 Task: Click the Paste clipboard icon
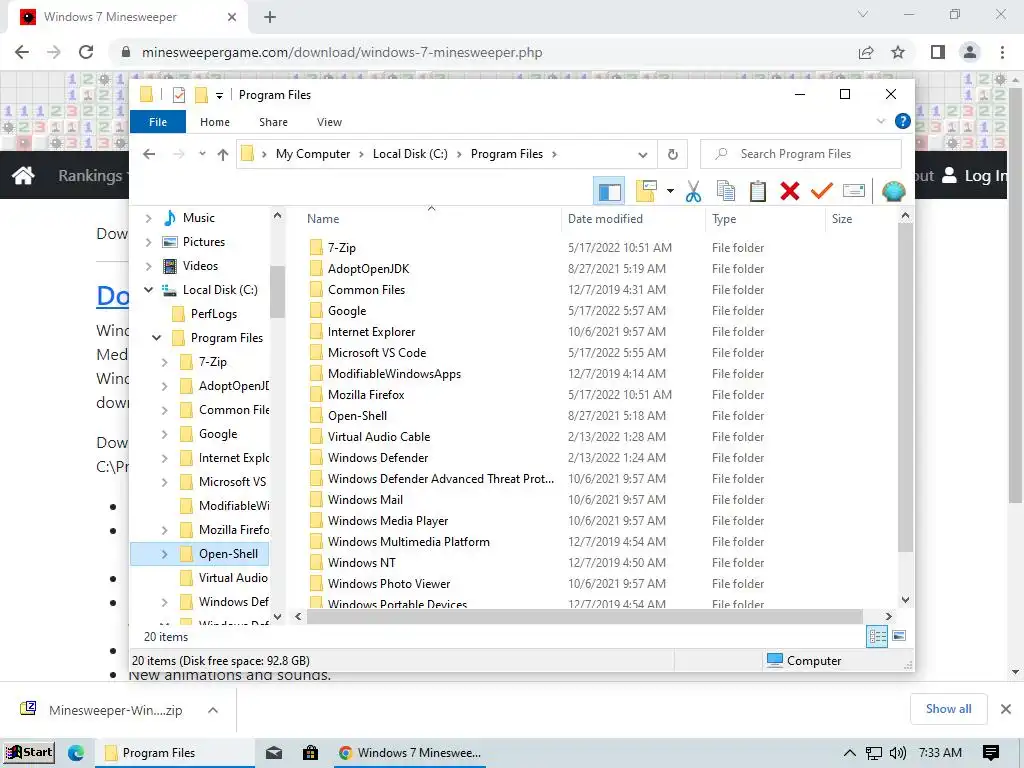point(758,191)
